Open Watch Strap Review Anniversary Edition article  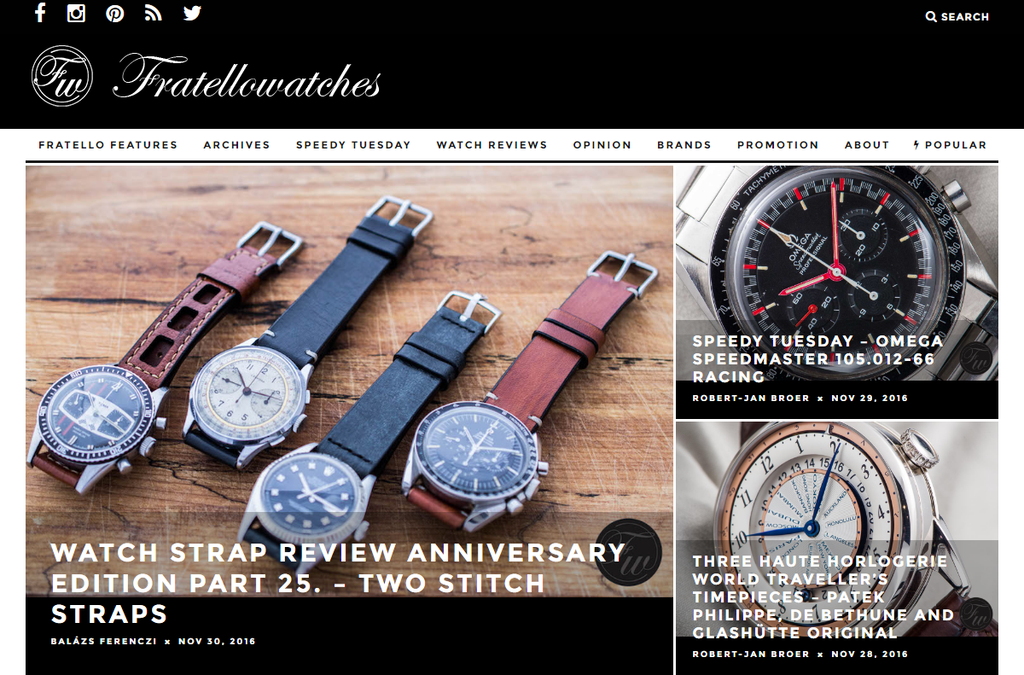(x=338, y=583)
